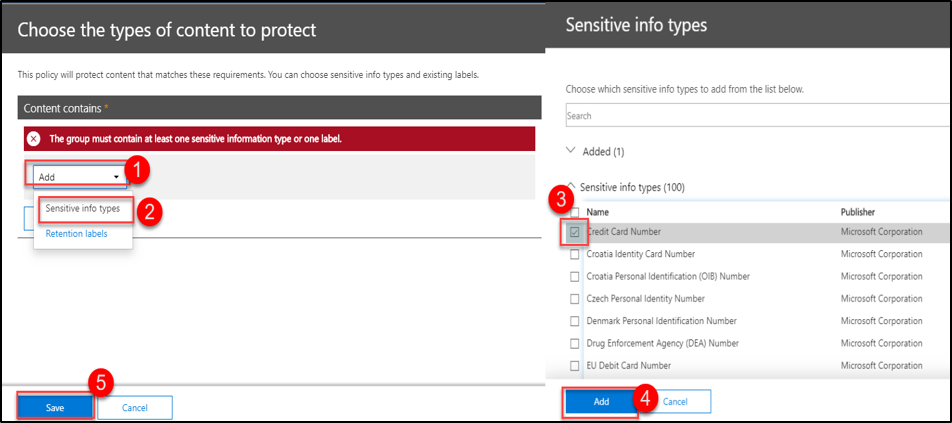
Task: Toggle the select-all checkbox beside Name
Action: pyautogui.click(x=574, y=212)
